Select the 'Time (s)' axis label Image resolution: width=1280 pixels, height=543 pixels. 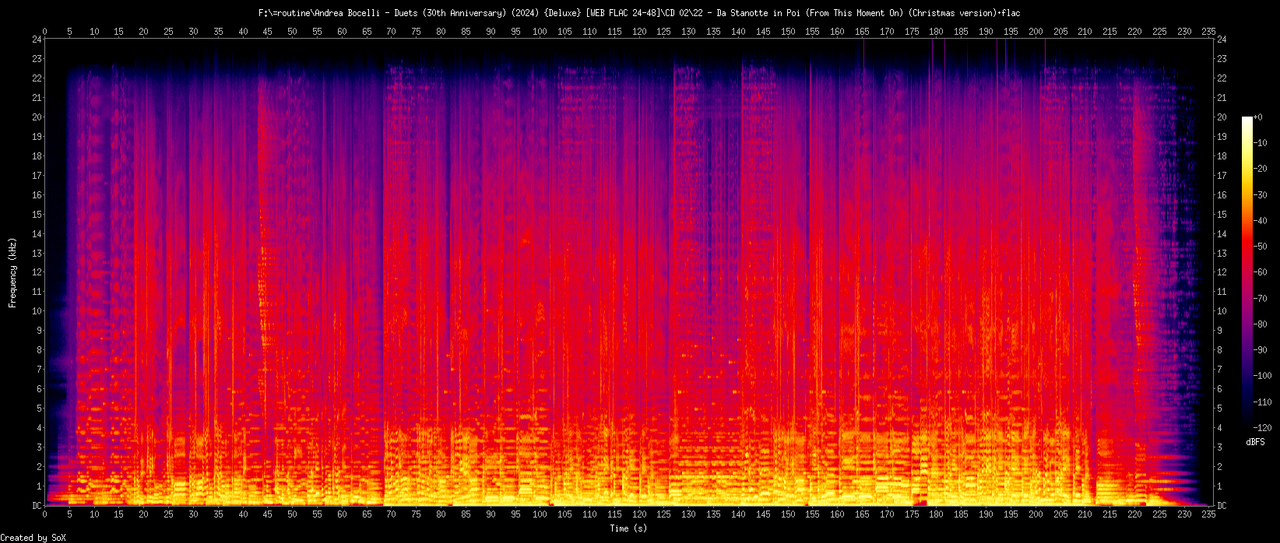(x=629, y=527)
